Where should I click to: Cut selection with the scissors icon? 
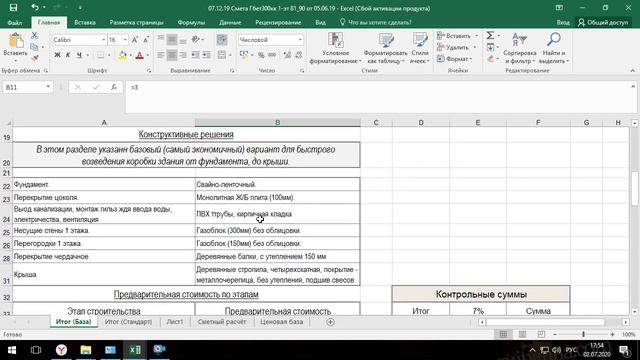click(35, 36)
